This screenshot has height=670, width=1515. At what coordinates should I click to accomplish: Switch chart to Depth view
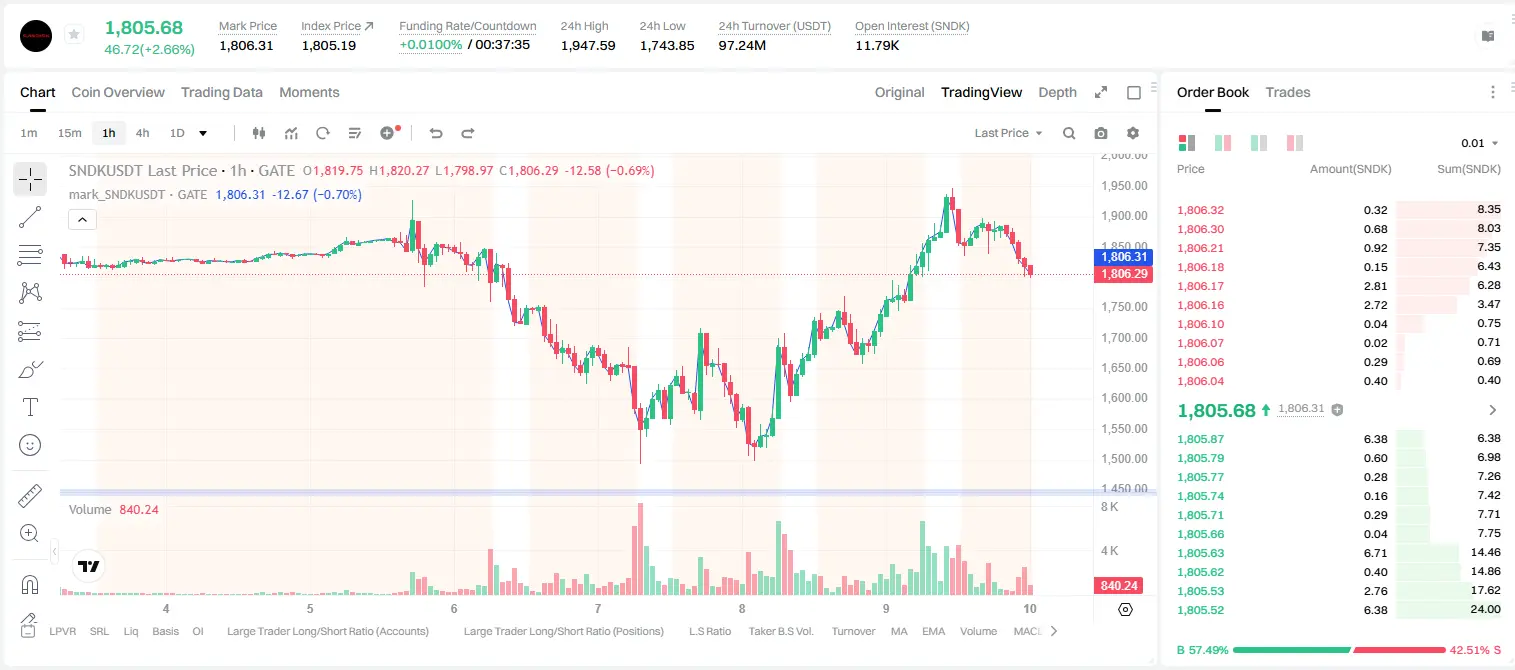click(x=1057, y=92)
